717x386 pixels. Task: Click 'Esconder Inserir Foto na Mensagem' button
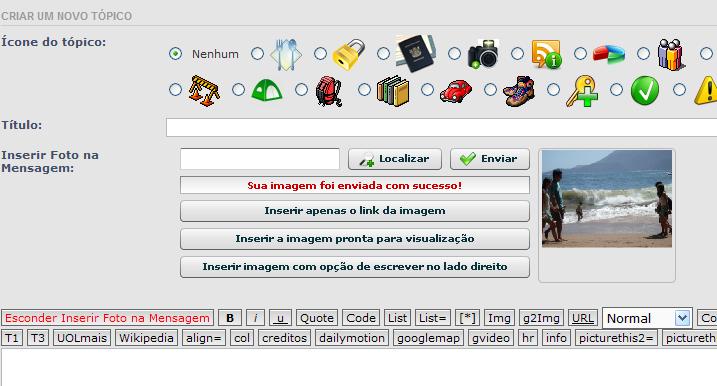[x=107, y=318]
